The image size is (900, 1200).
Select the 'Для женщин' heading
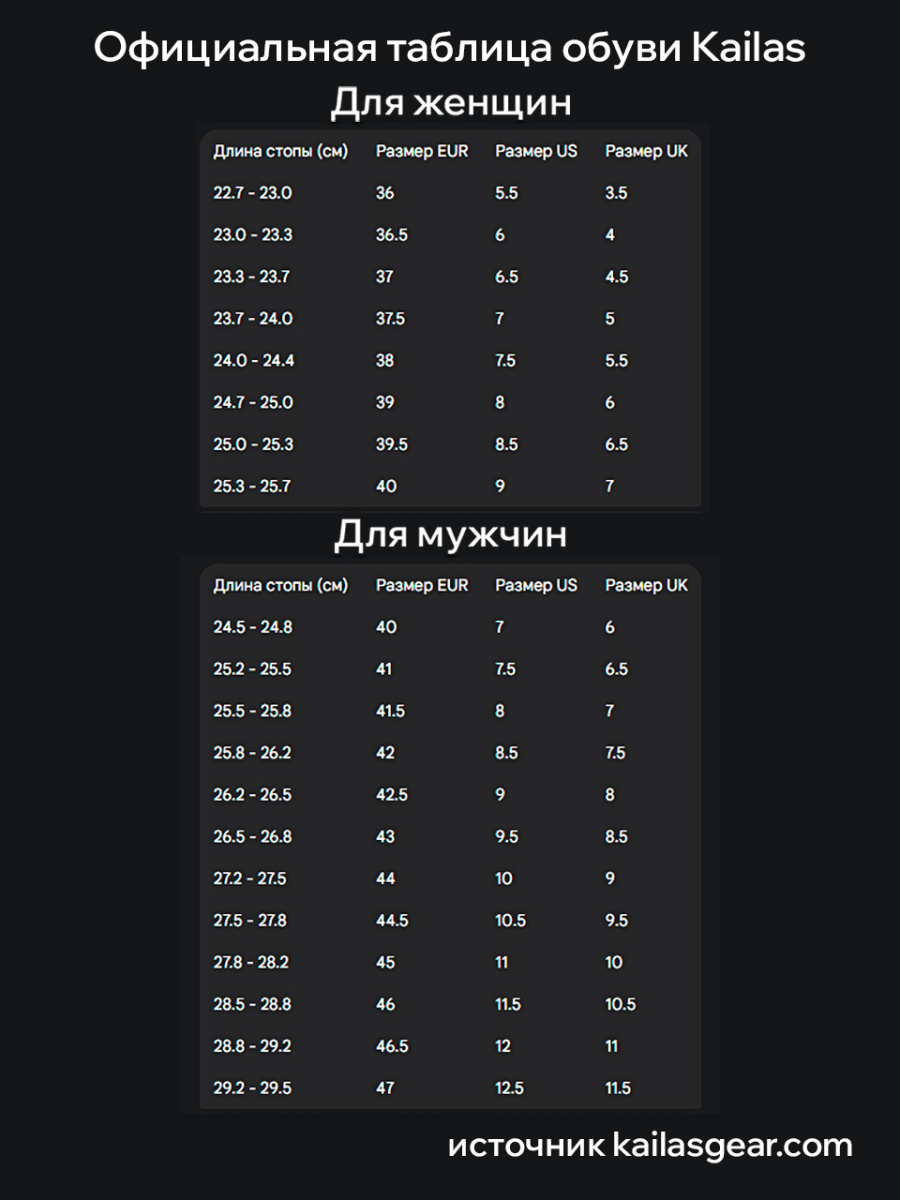pyautogui.click(x=450, y=103)
